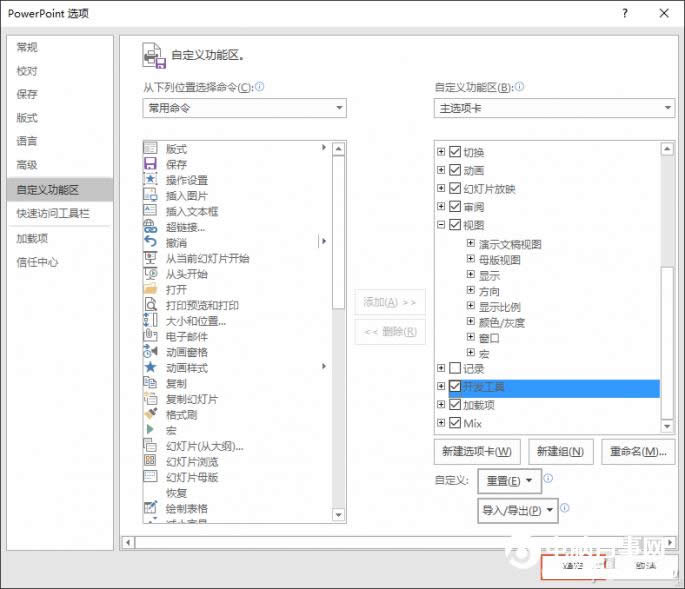685x589 pixels.
Task: Click the 重命名 button
Action: pos(637,451)
